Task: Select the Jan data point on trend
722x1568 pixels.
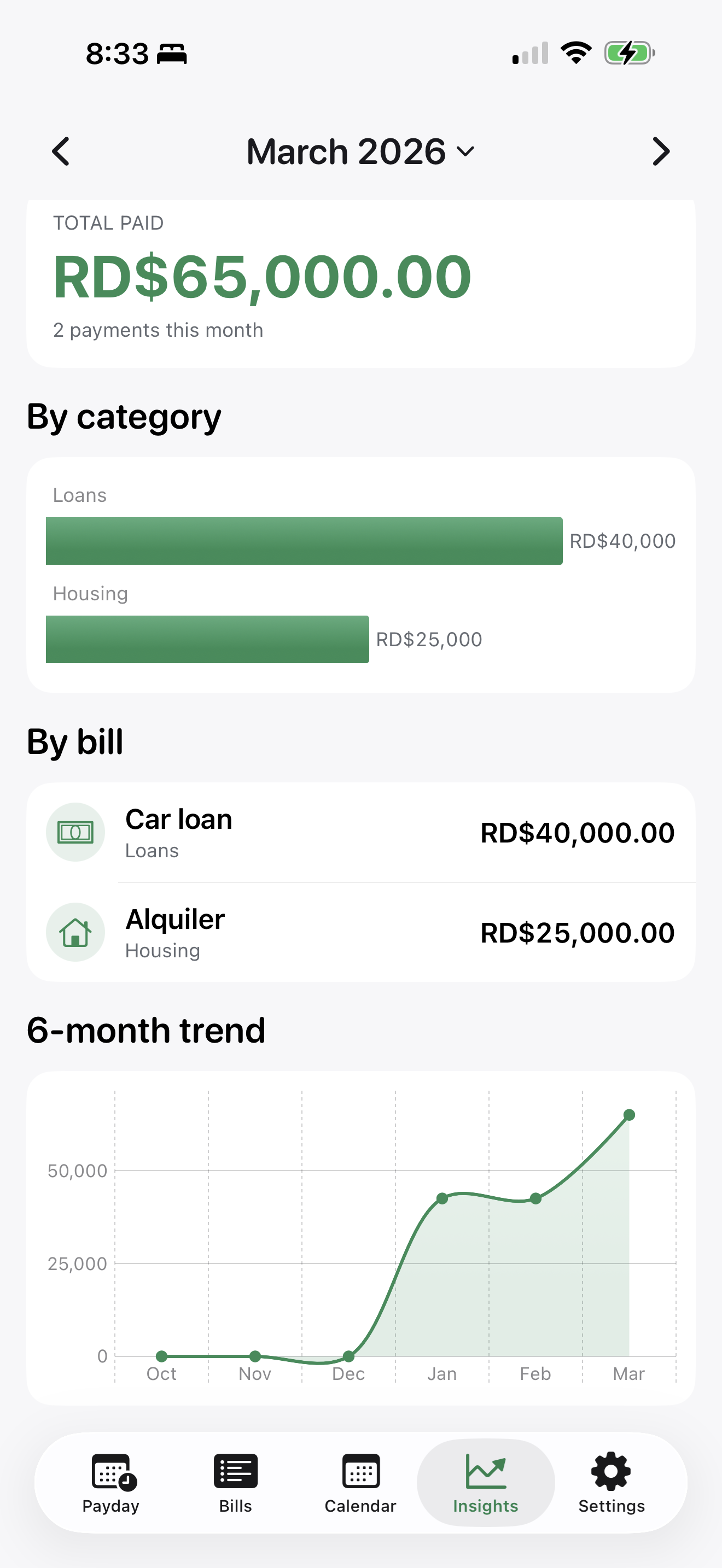Action: pyautogui.click(x=442, y=1198)
